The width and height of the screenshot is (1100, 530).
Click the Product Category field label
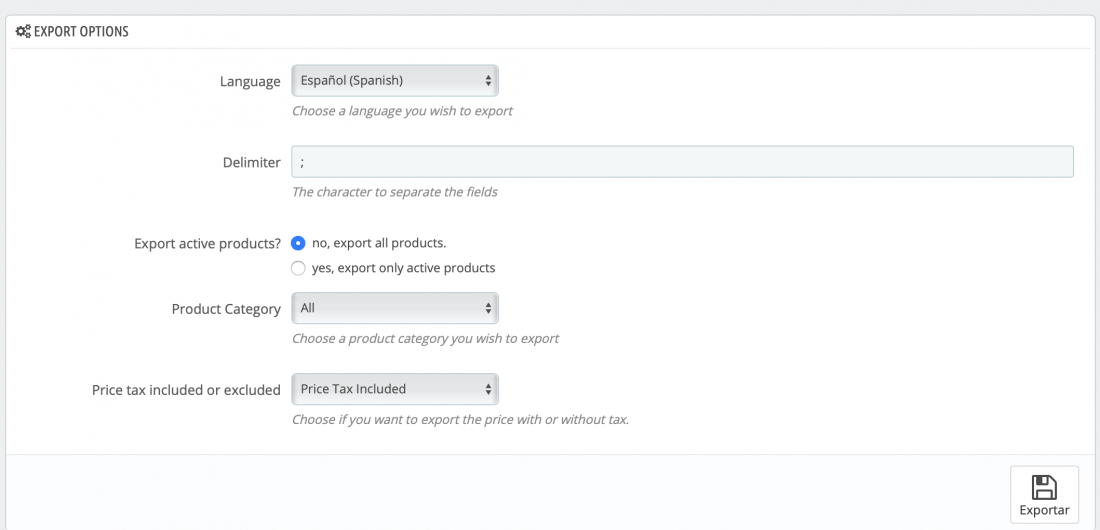(226, 310)
